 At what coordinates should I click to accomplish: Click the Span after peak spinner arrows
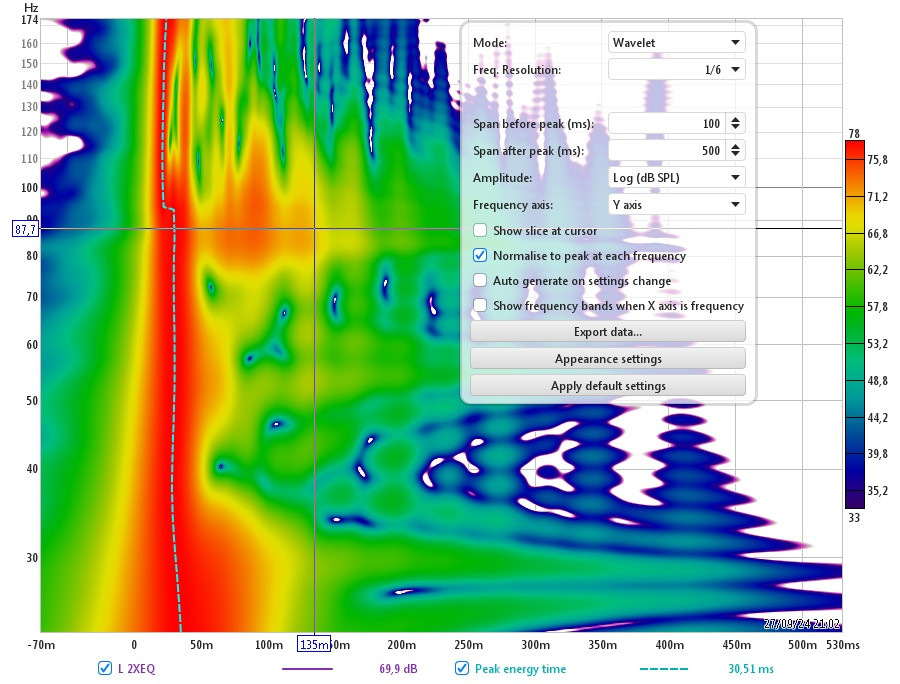click(x=735, y=150)
